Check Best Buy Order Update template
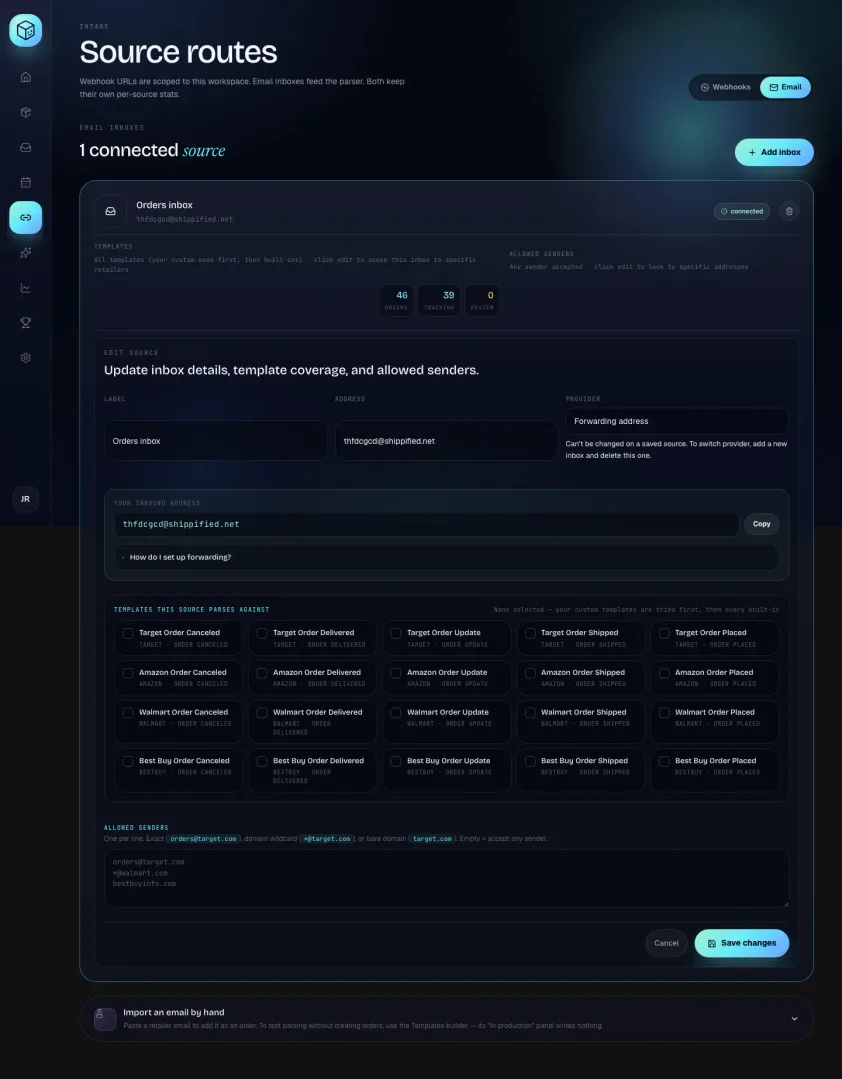This screenshot has width=842, height=1079. point(396,761)
